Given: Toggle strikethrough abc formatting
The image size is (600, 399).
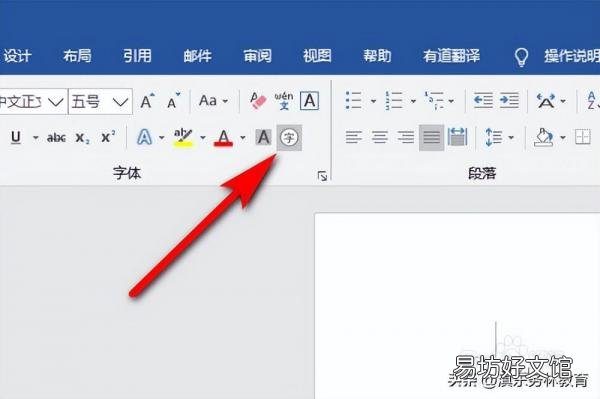Looking at the screenshot, I should [x=56, y=138].
